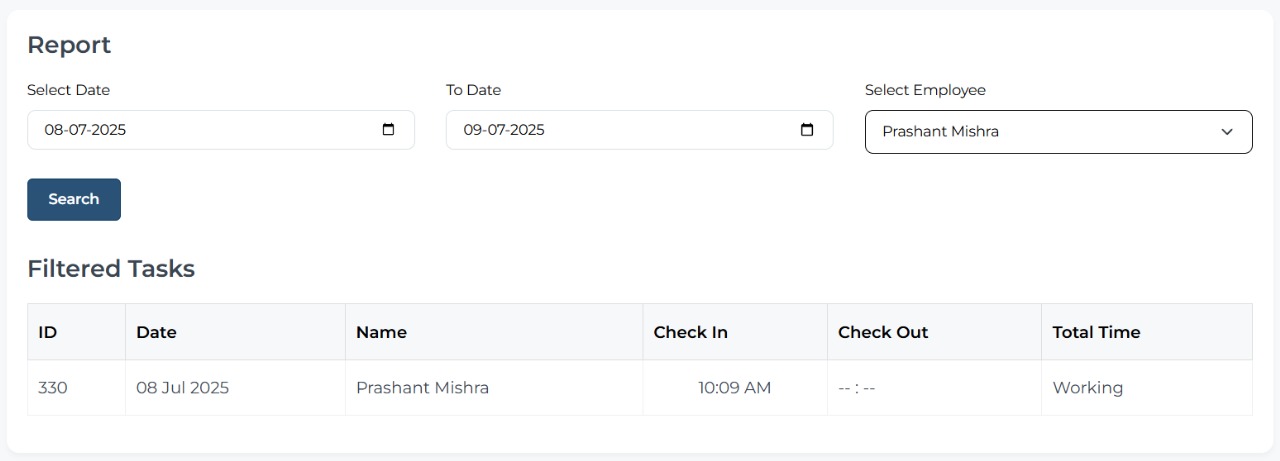
Task: Click the Check Out column header
Action: click(x=883, y=332)
